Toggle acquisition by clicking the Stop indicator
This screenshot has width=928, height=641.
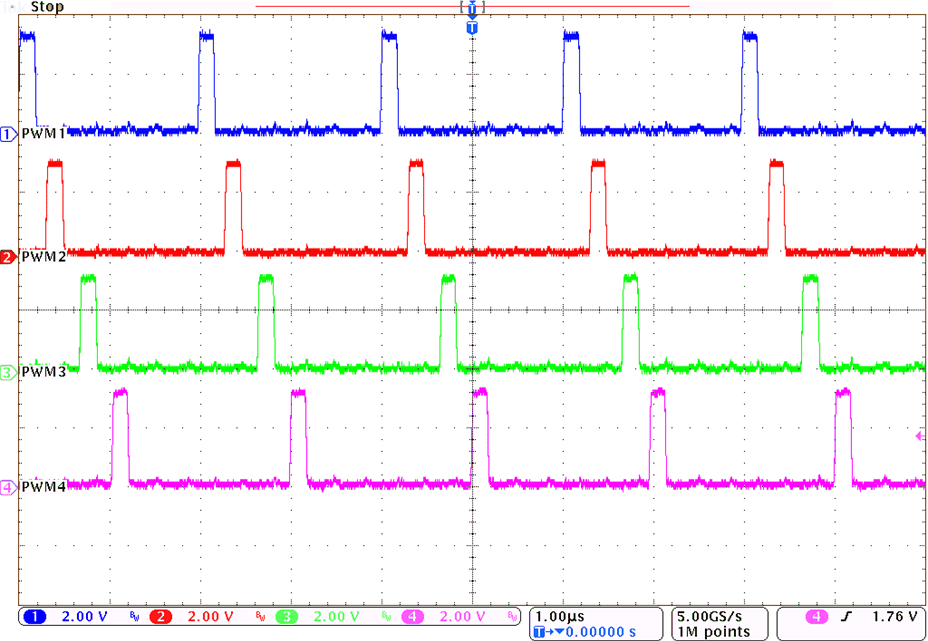[47, 7]
